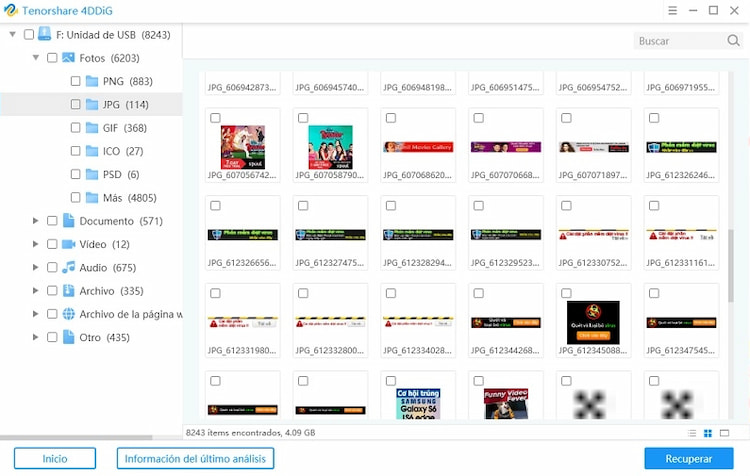This screenshot has width=750, height=476.
Task: Open thumbnail of JPG_607058790
Action: coord(331,147)
